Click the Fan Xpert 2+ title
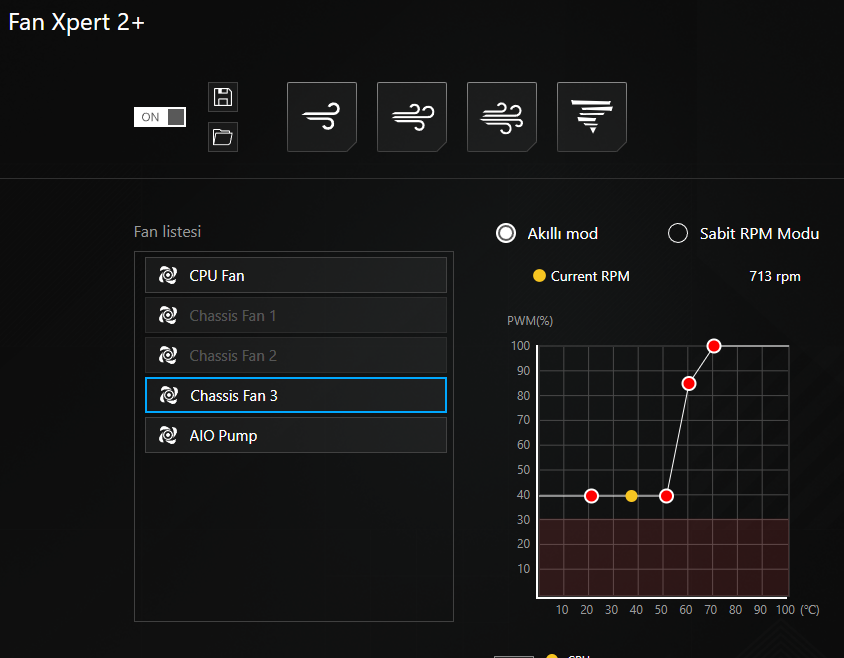Viewport: 844px width, 658px height. coord(76,22)
